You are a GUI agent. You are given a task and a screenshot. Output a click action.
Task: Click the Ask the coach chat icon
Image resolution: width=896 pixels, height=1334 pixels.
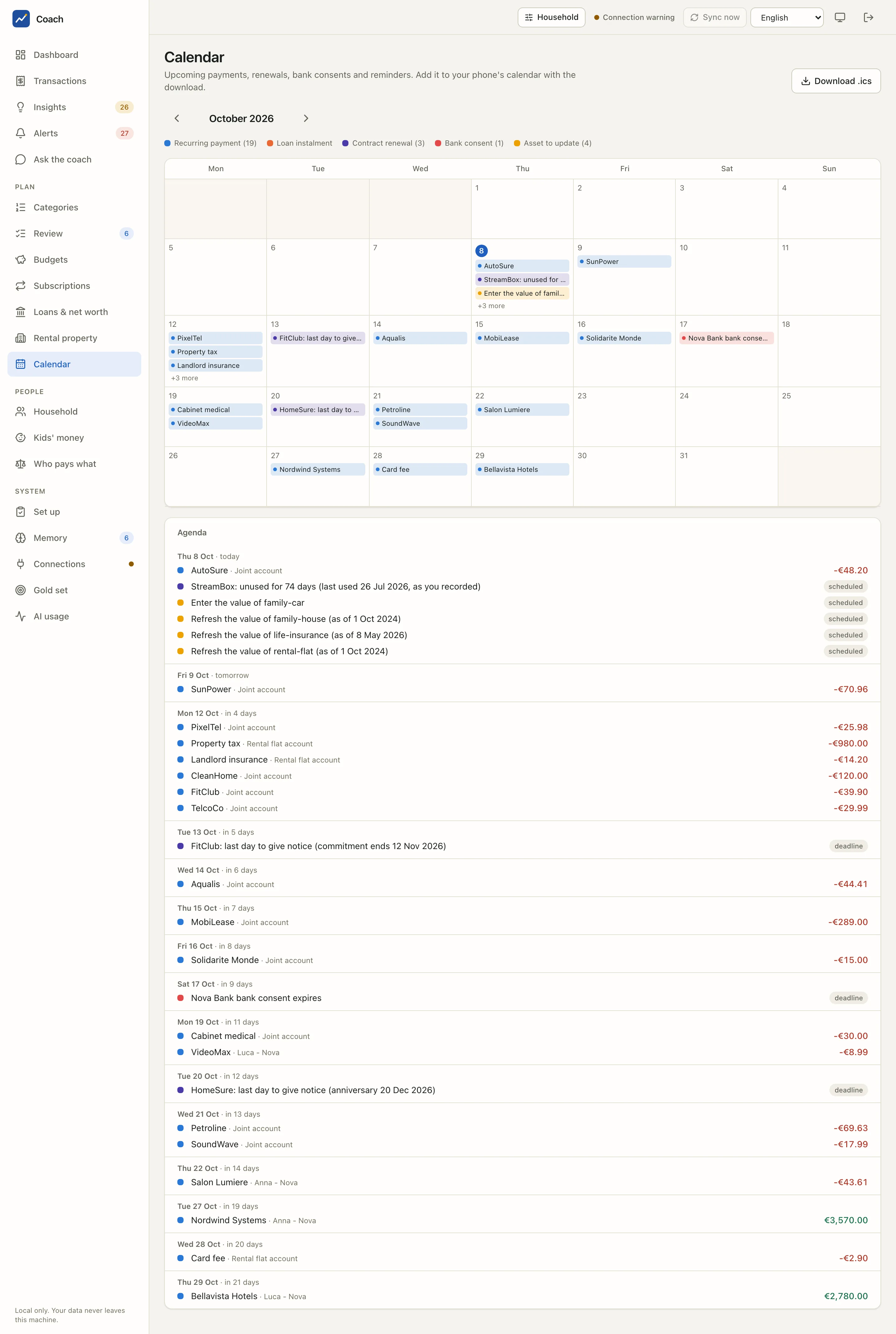click(21, 159)
